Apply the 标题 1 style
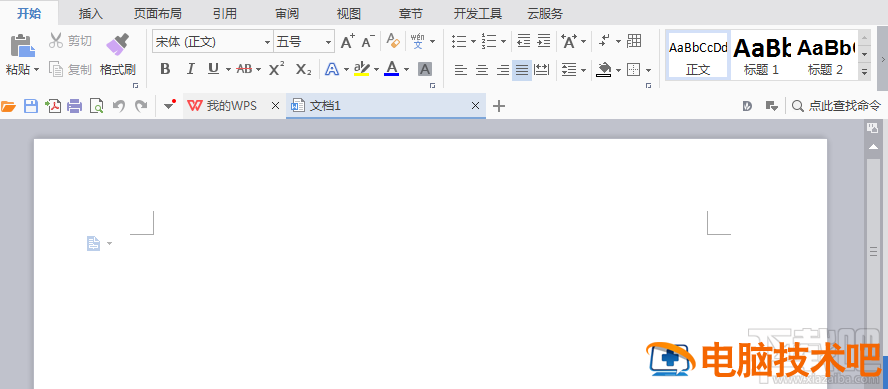This screenshot has height=389, width=888. [x=762, y=55]
